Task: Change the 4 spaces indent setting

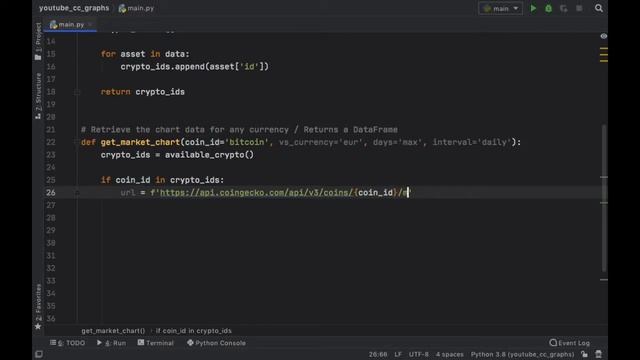Action: coord(449,354)
